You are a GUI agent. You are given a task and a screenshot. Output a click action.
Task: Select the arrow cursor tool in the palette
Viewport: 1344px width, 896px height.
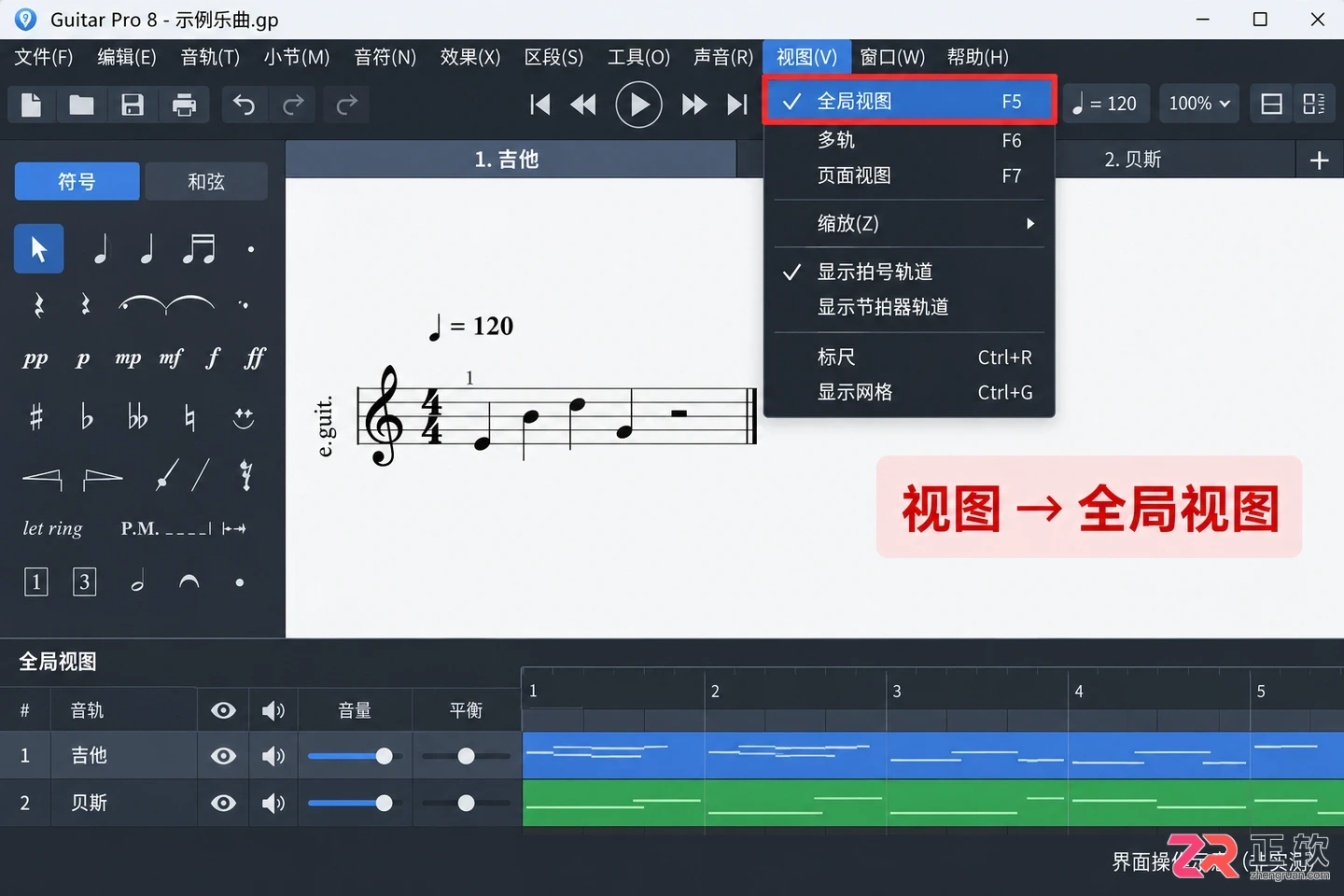click(x=39, y=248)
